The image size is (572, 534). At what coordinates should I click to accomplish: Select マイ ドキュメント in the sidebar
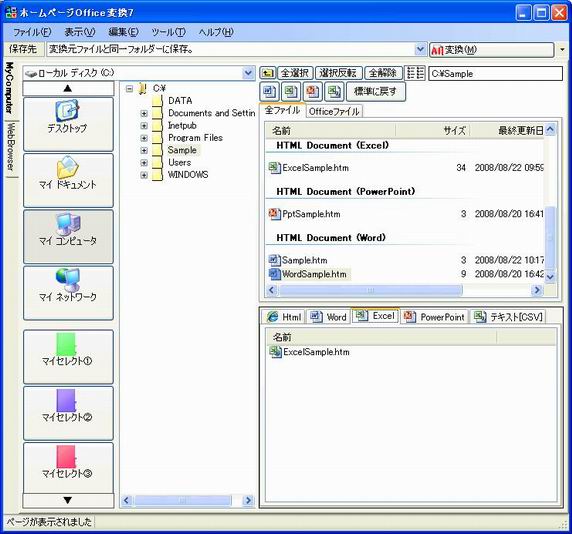pyautogui.click(x=68, y=180)
